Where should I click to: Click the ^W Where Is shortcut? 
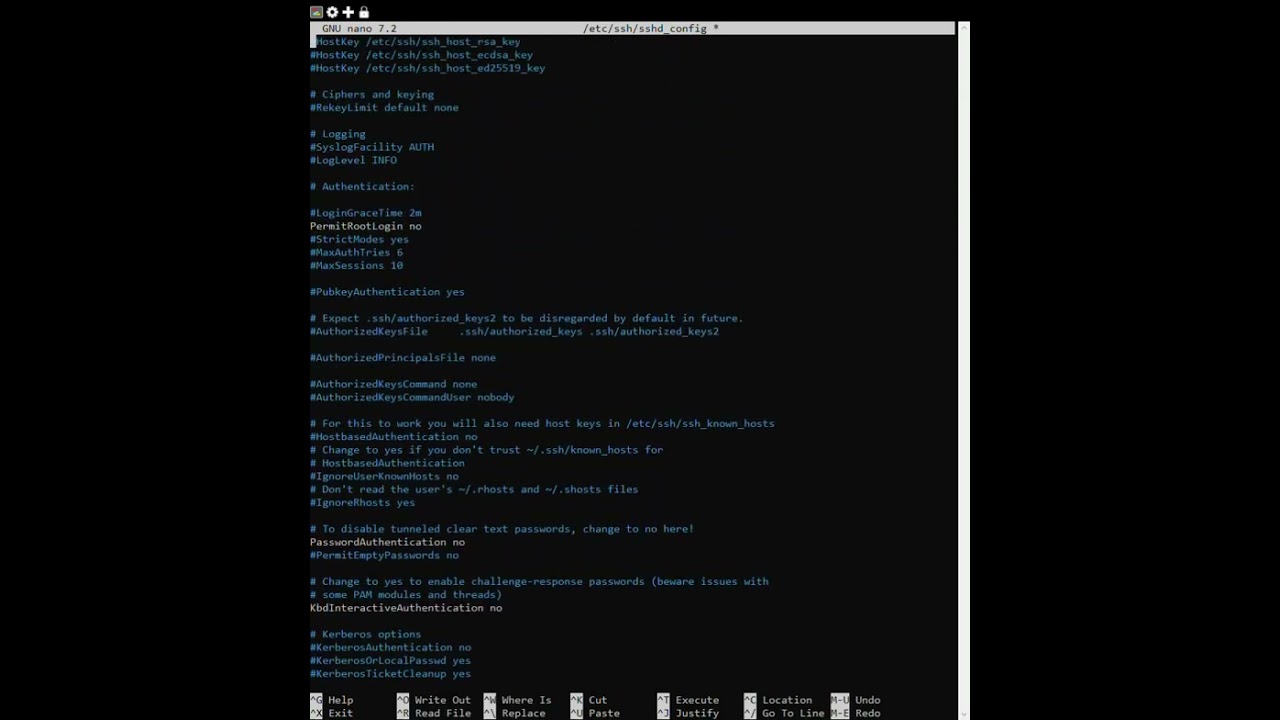(x=517, y=700)
